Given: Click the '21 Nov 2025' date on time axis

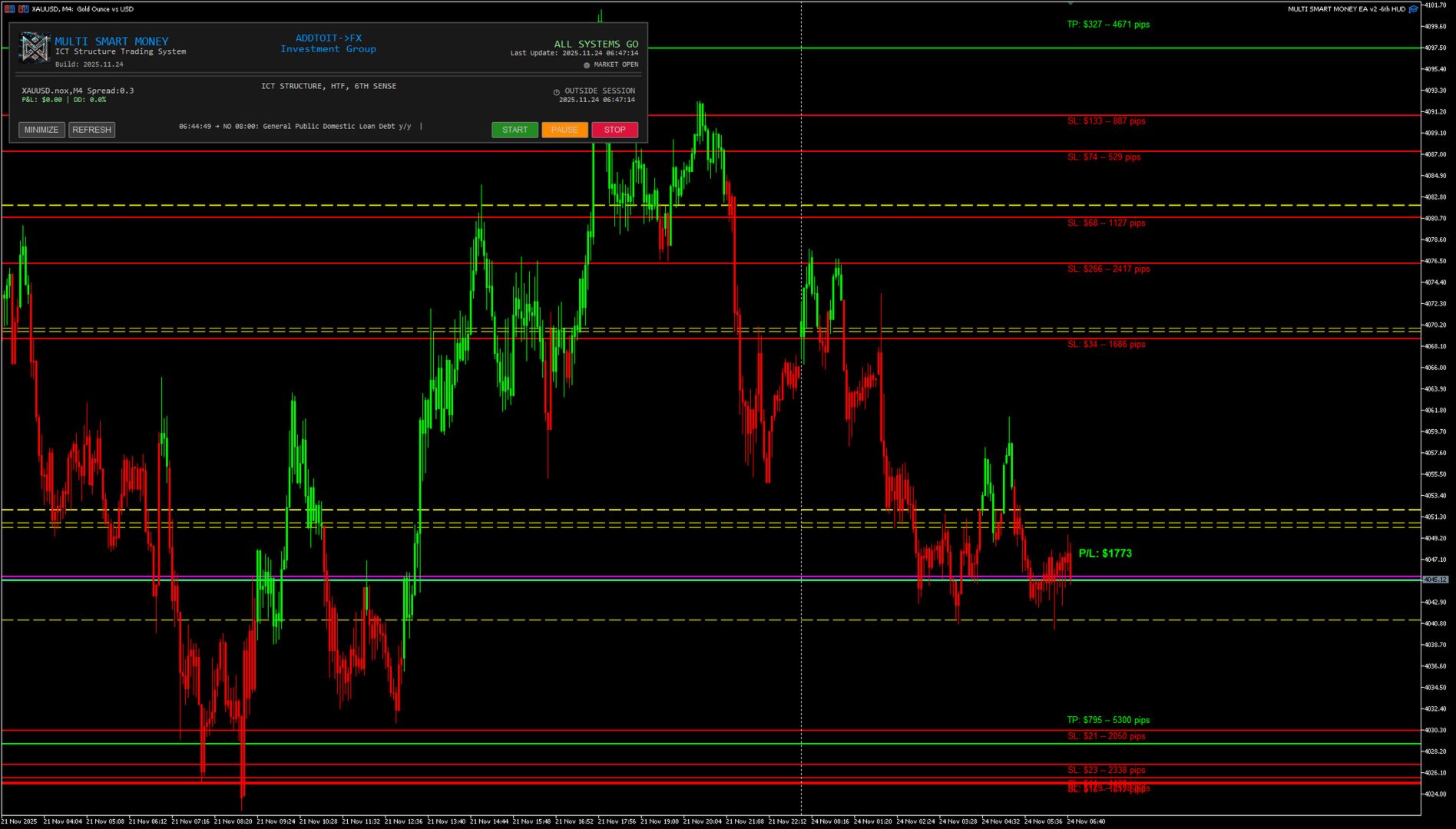Looking at the screenshot, I should click(x=19, y=821).
